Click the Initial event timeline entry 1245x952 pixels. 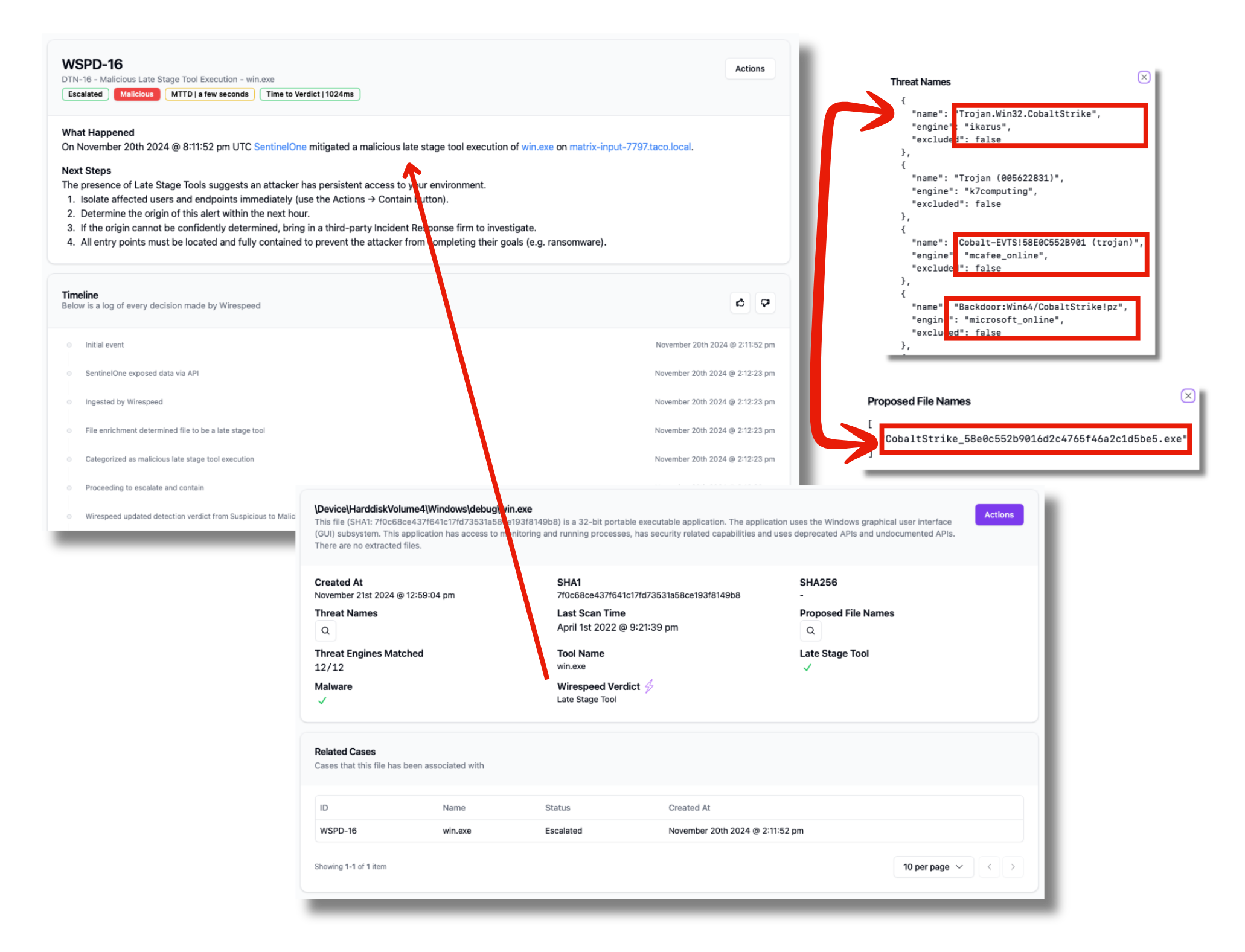pyautogui.click(x=104, y=345)
